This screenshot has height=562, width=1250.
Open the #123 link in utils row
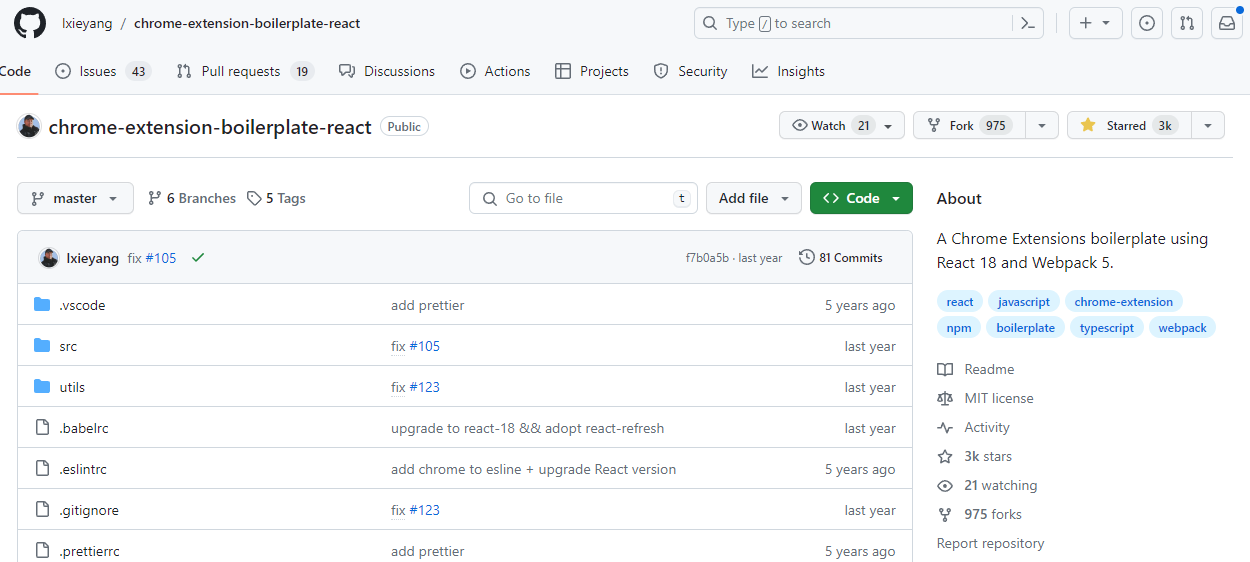(424, 387)
